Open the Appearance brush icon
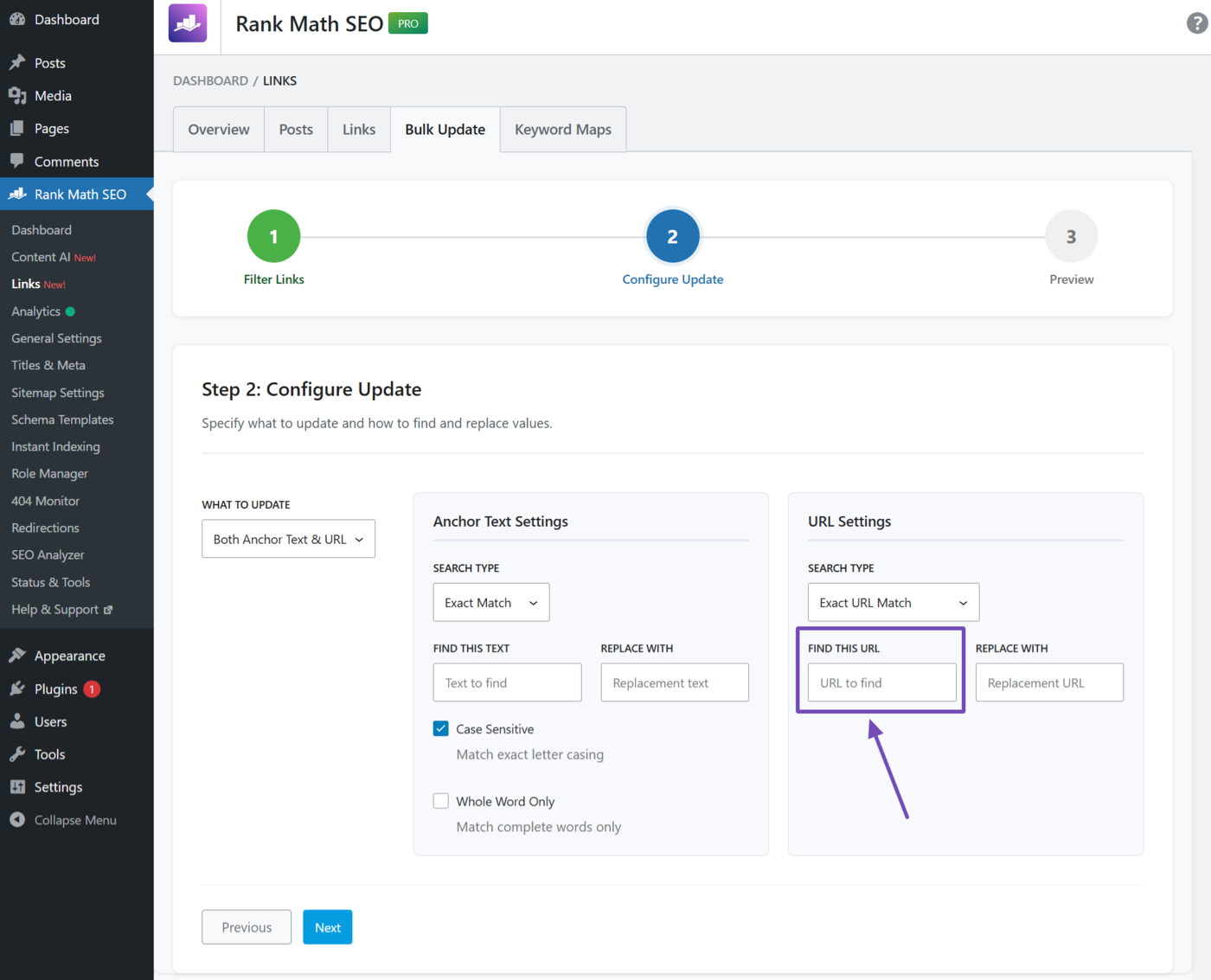The width and height of the screenshot is (1211, 980). click(17, 655)
